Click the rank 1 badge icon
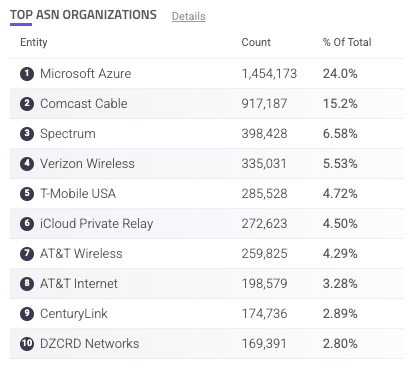413x369 pixels. [27, 74]
